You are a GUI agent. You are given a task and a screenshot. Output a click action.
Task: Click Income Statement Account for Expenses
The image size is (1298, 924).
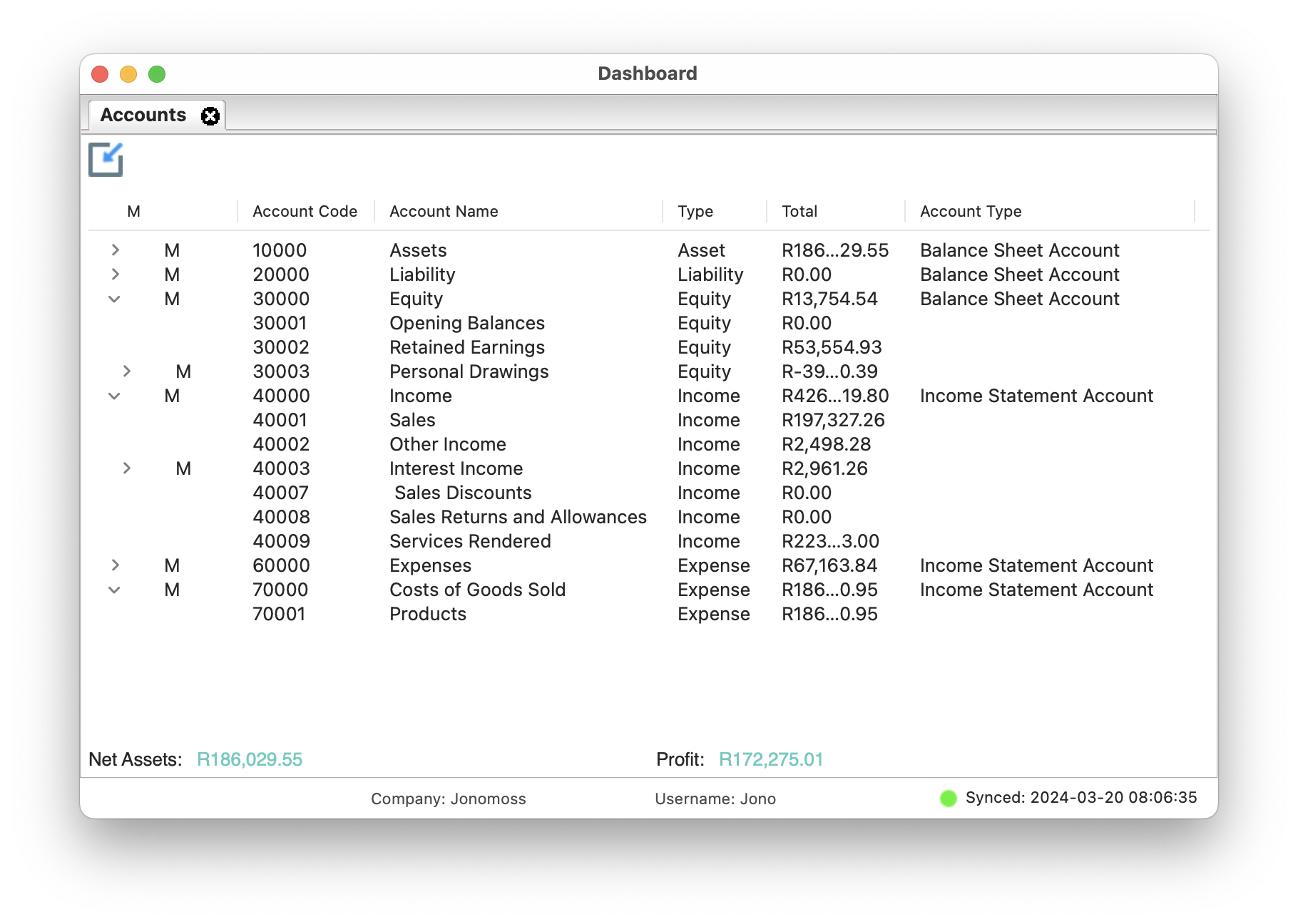click(x=1036, y=565)
